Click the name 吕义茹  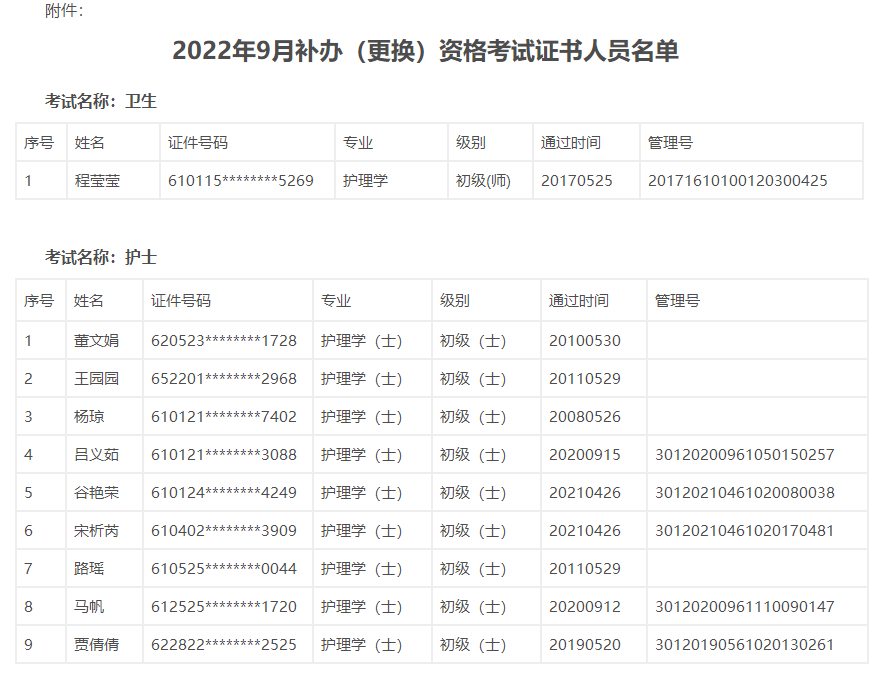[96, 454]
